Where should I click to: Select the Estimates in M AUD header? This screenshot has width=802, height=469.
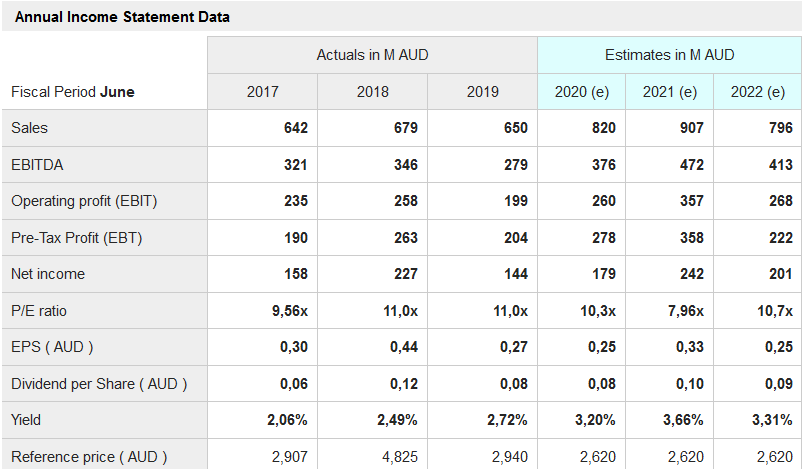pyautogui.click(x=669, y=55)
